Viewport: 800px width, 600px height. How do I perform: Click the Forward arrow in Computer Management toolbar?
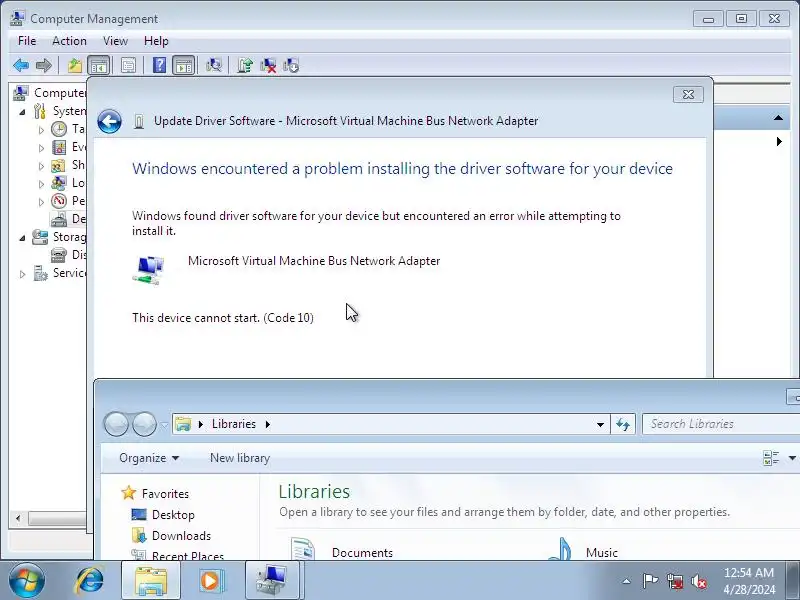click(44, 65)
